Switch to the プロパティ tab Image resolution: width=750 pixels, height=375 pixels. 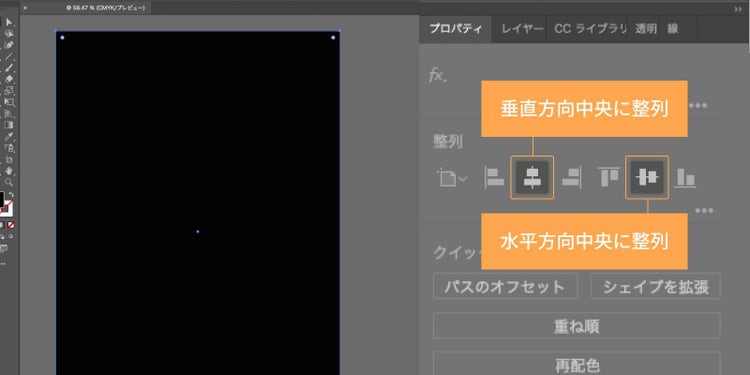455,29
